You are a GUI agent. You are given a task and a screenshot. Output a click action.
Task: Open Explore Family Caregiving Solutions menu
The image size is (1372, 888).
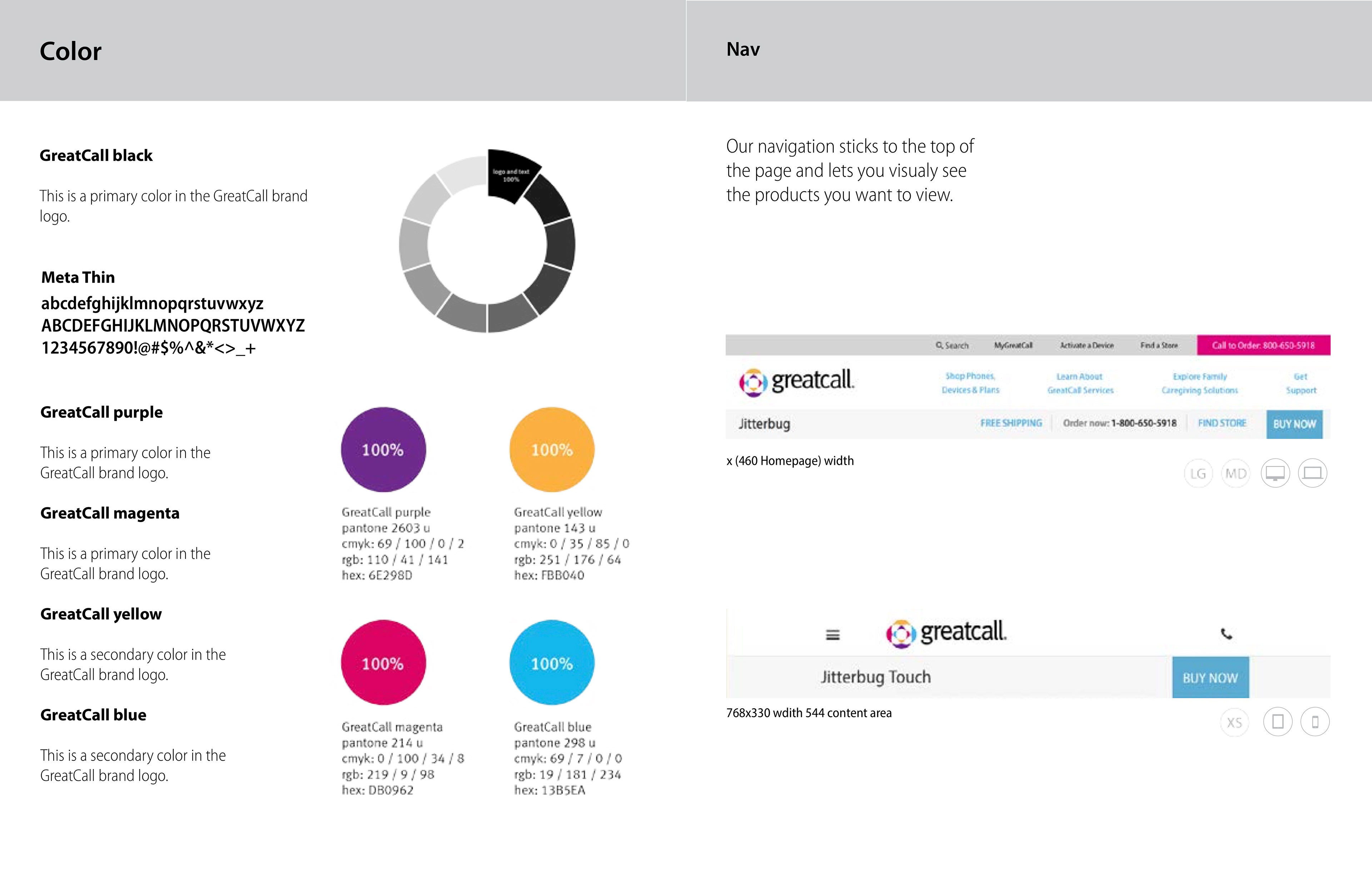(x=1199, y=383)
